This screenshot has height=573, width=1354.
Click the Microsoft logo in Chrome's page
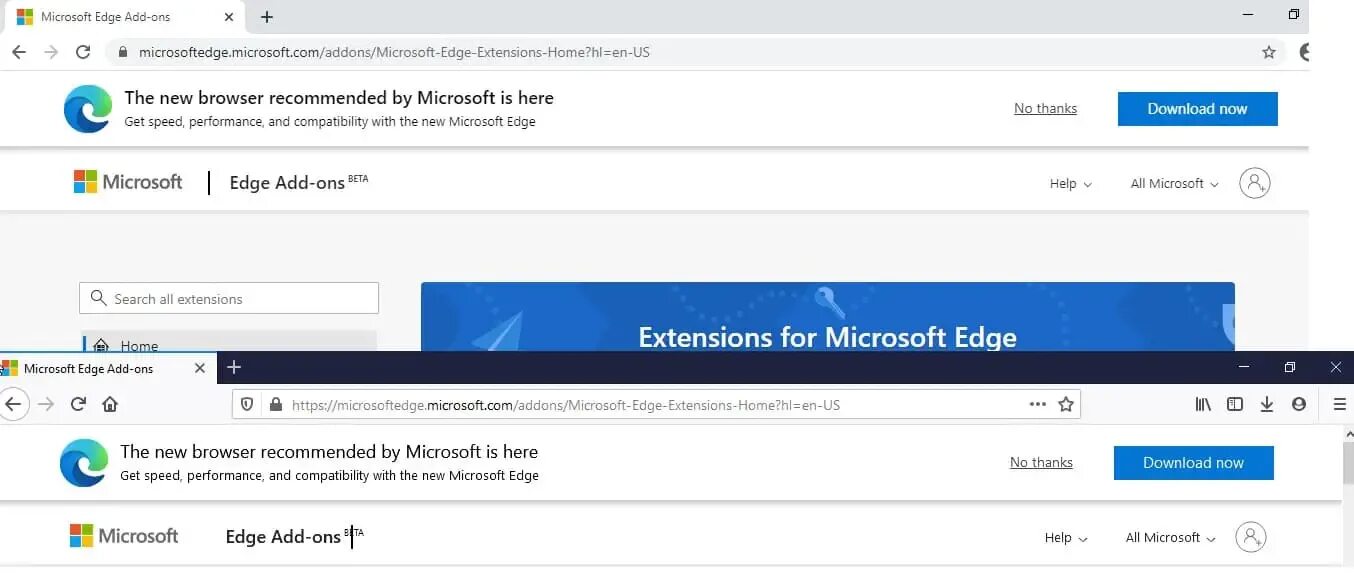(128, 182)
